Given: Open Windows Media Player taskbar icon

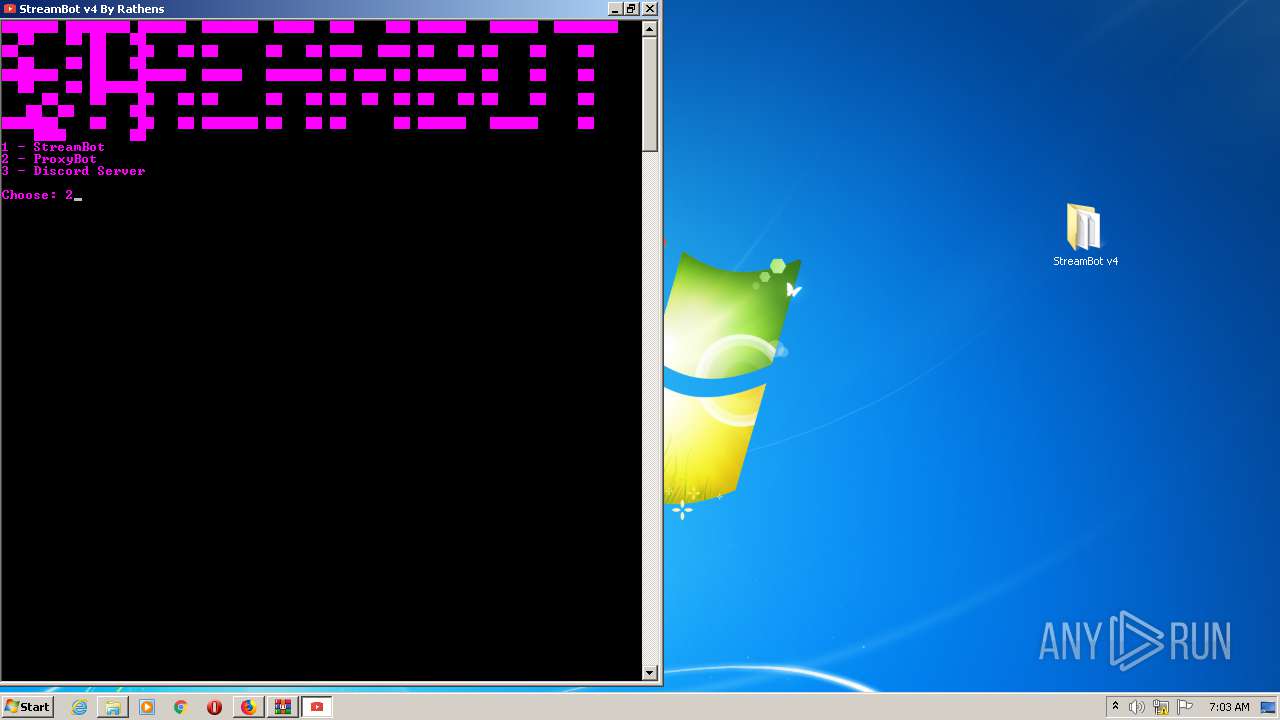Looking at the screenshot, I should pyautogui.click(x=147, y=707).
